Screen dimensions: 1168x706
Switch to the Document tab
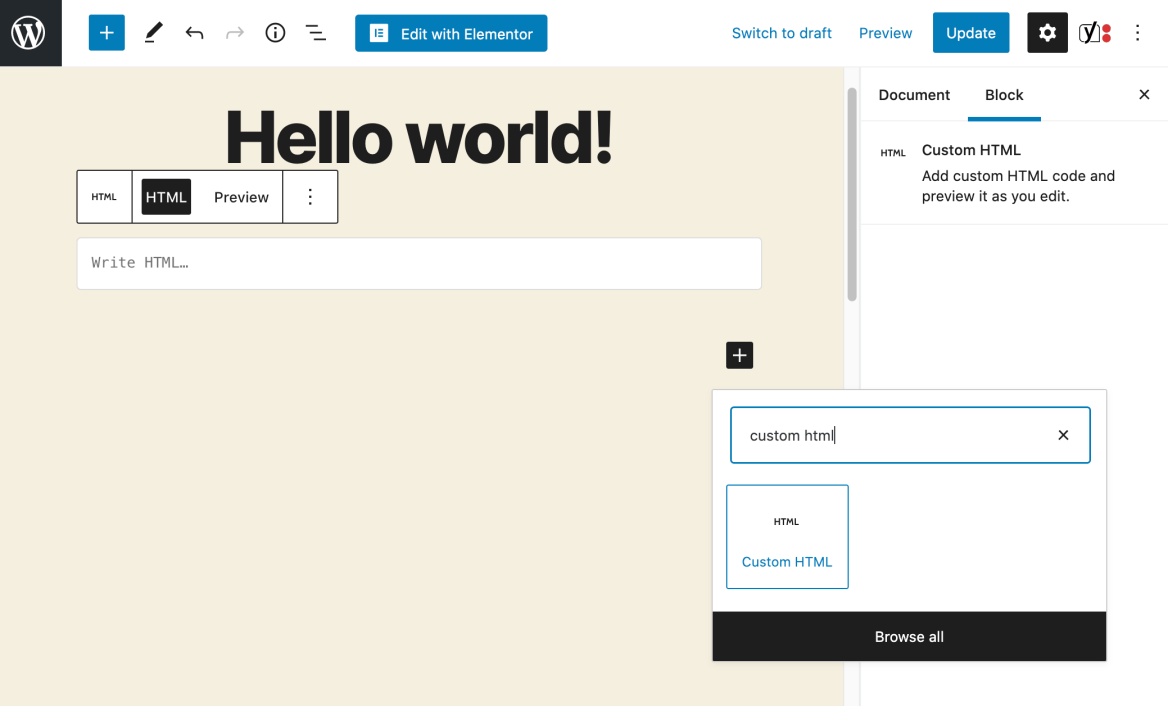point(914,95)
